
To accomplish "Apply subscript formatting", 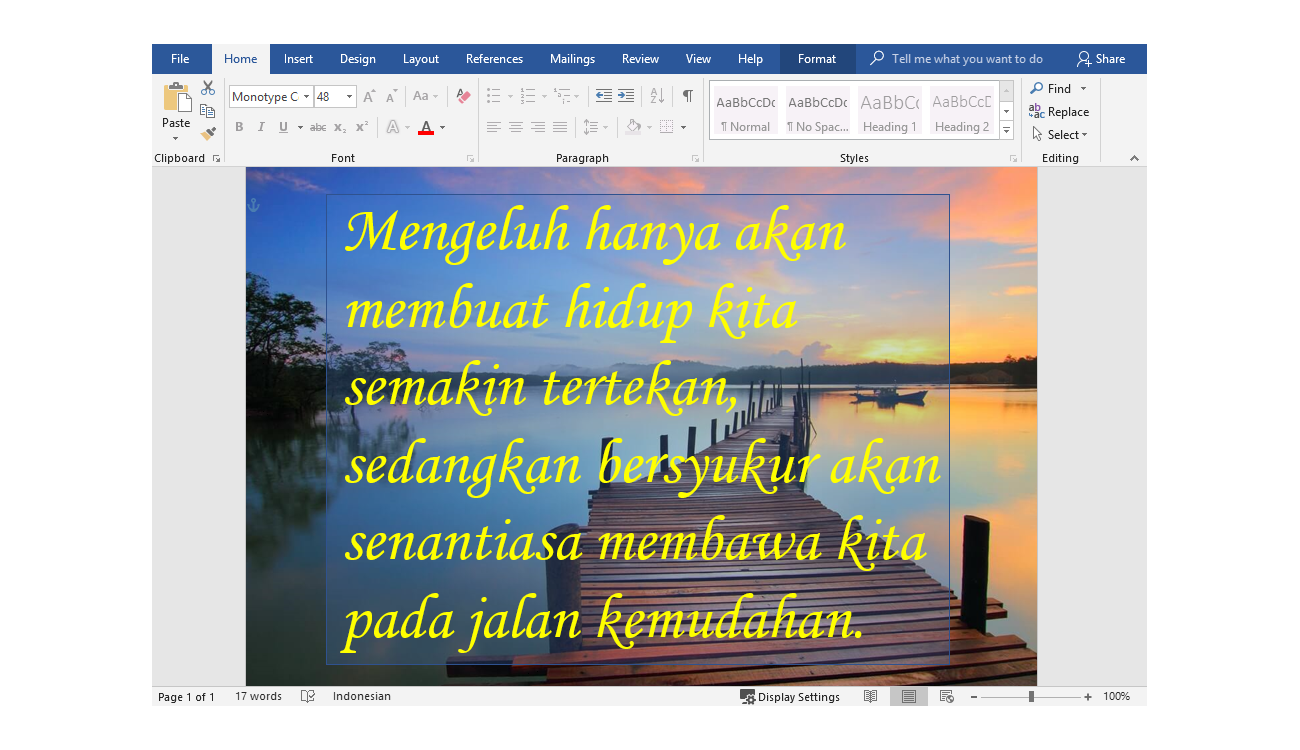I will [340, 127].
